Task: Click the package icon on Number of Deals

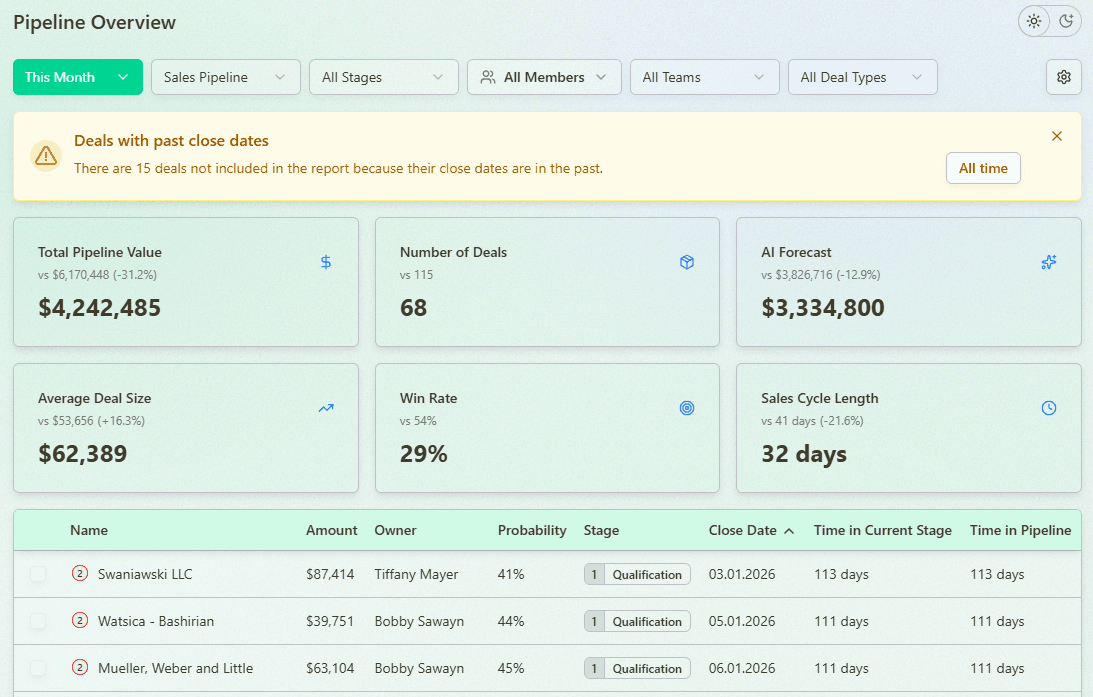Action: click(687, 262)
